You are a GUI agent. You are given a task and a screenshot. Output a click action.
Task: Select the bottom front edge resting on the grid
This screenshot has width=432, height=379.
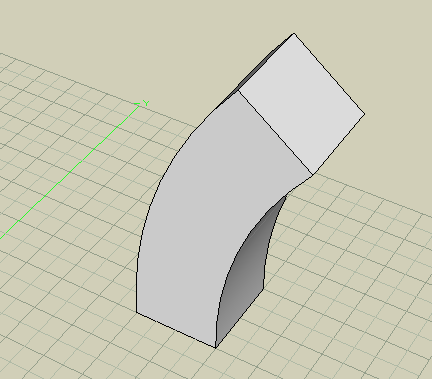point(176,330)
